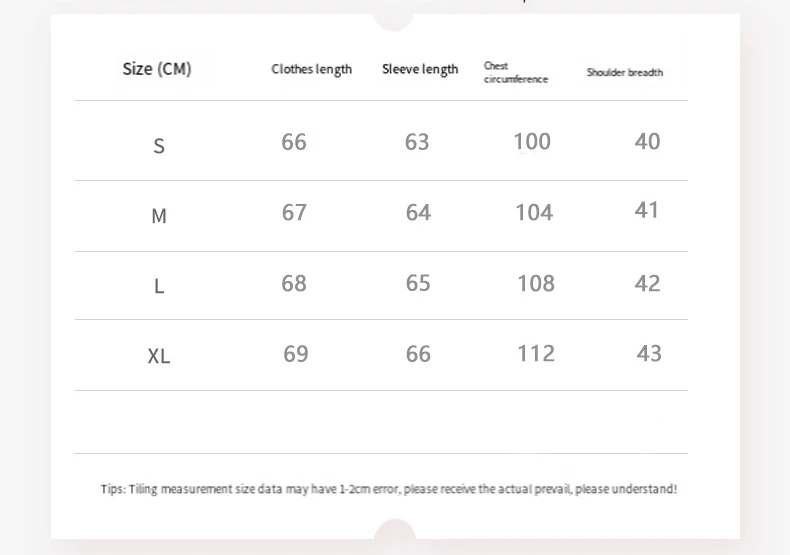Click the "Shoulder breadth" column header
Viewport: 790px width, 555px height.
click(624, 72)
